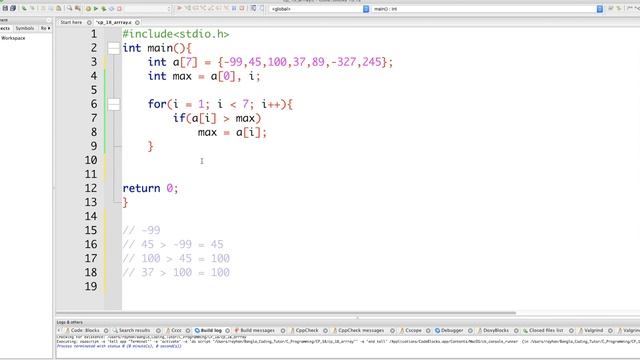This screenshot has width=640, height=360.
Task: Show more management panel tabs arrow
Action: 49,28
